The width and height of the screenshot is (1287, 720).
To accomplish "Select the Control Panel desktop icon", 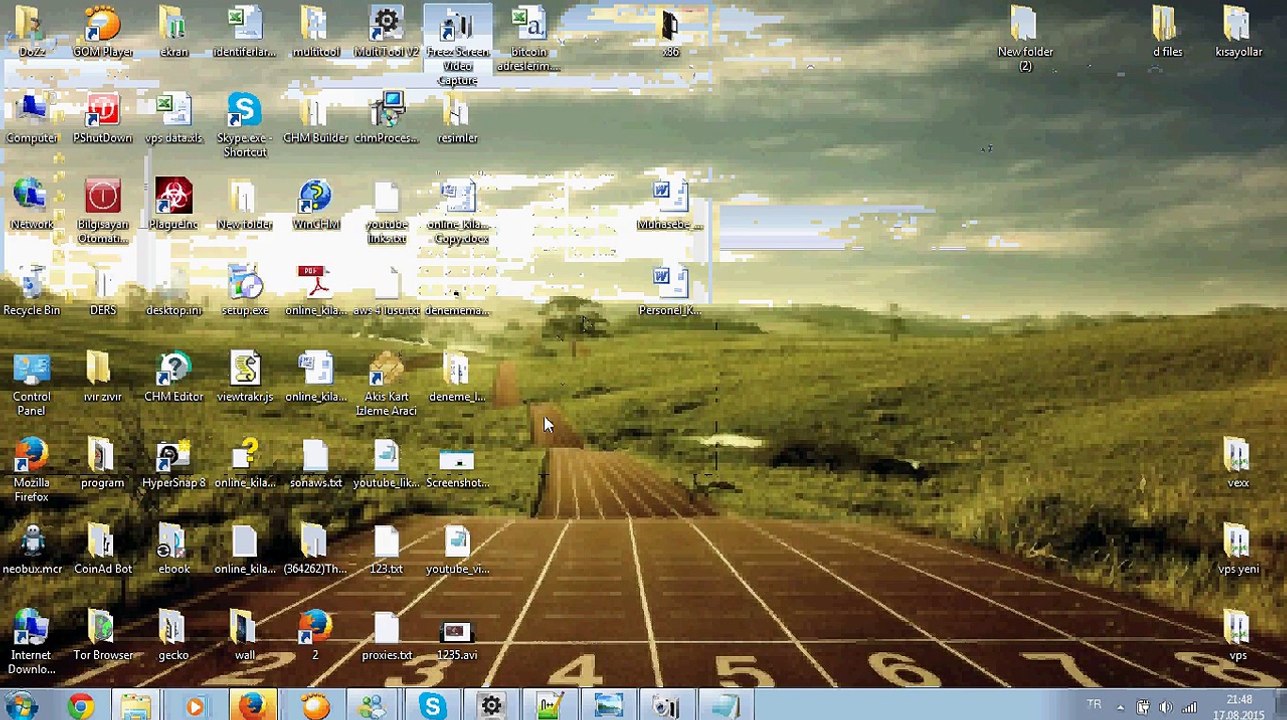I will [31, 385].
